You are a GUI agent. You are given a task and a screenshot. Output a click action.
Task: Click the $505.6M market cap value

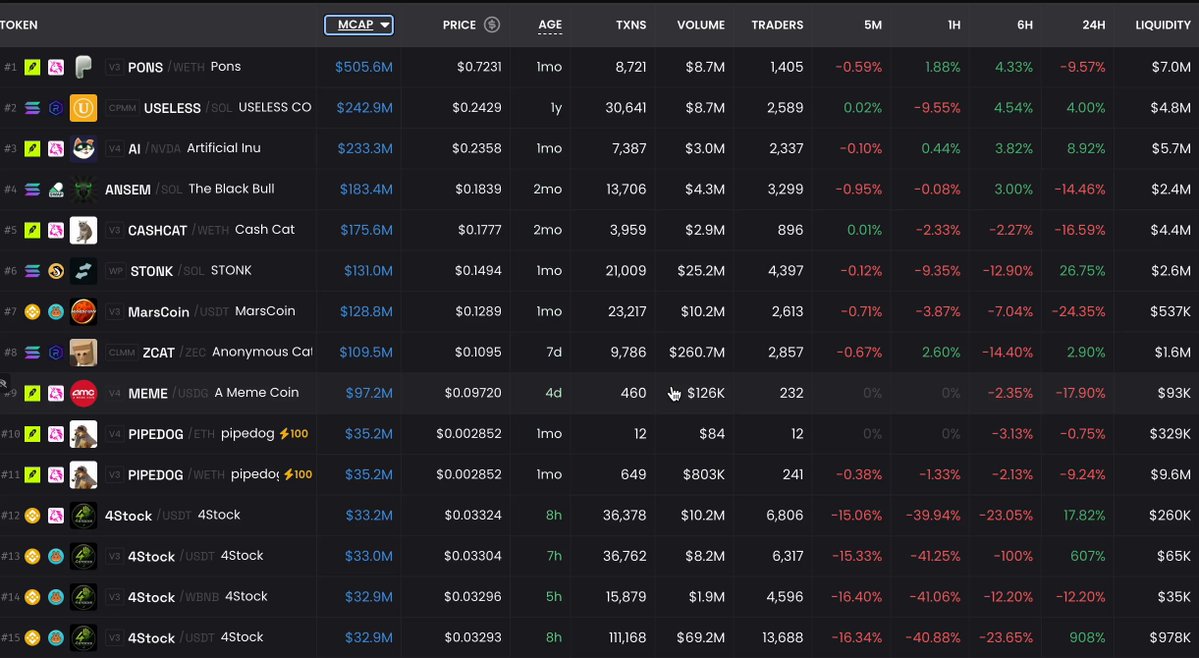(364, 67)
